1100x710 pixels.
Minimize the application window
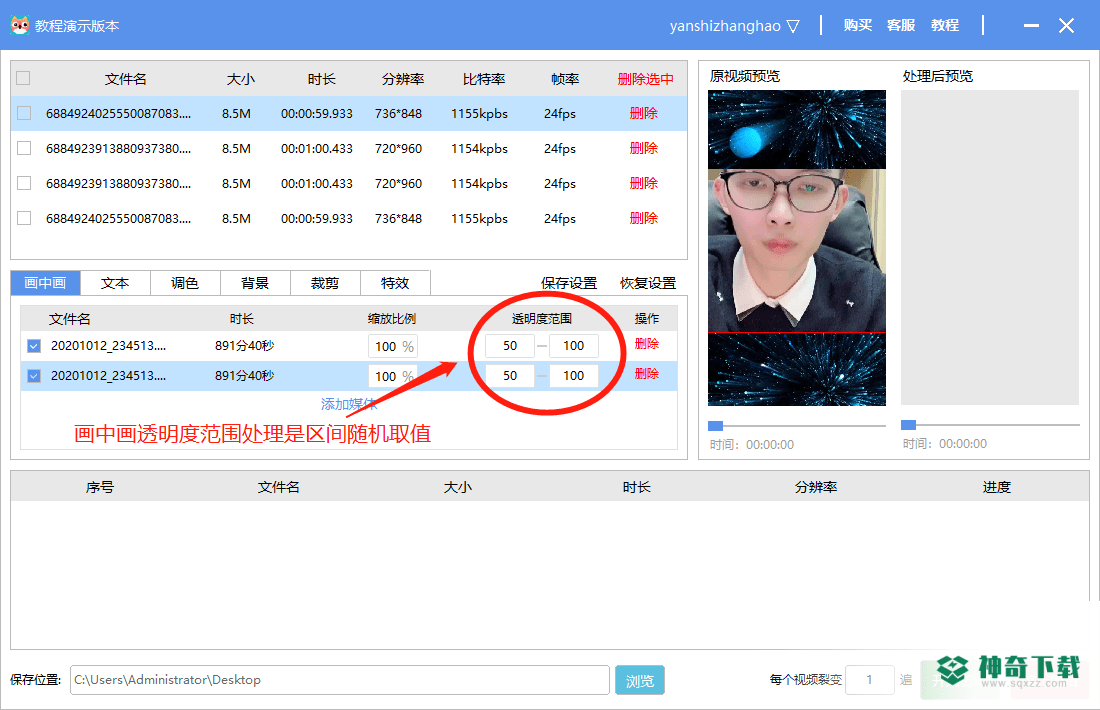[x=1031, y=26]
